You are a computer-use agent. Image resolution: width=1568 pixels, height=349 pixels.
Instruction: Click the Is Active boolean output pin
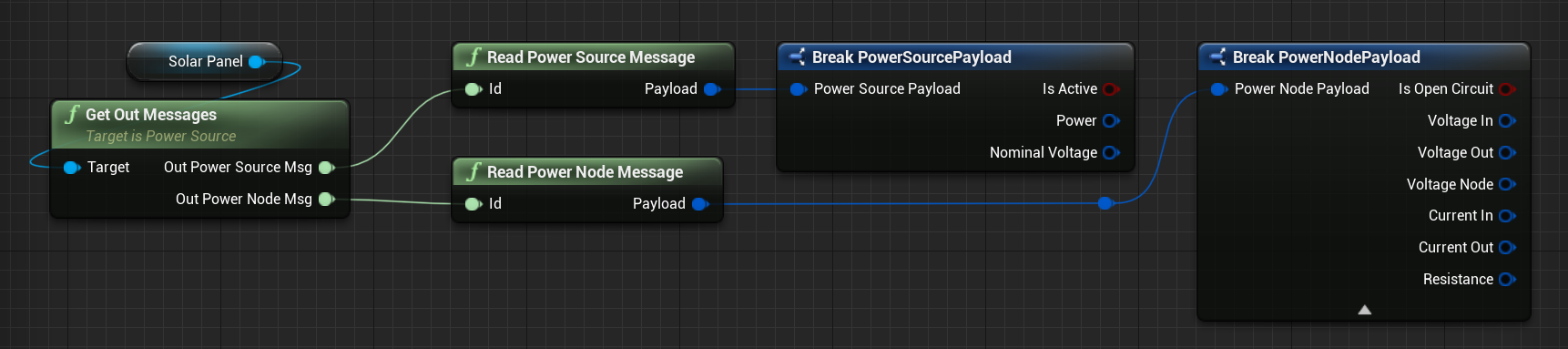pyautogui.click(x=1111, y=89)
